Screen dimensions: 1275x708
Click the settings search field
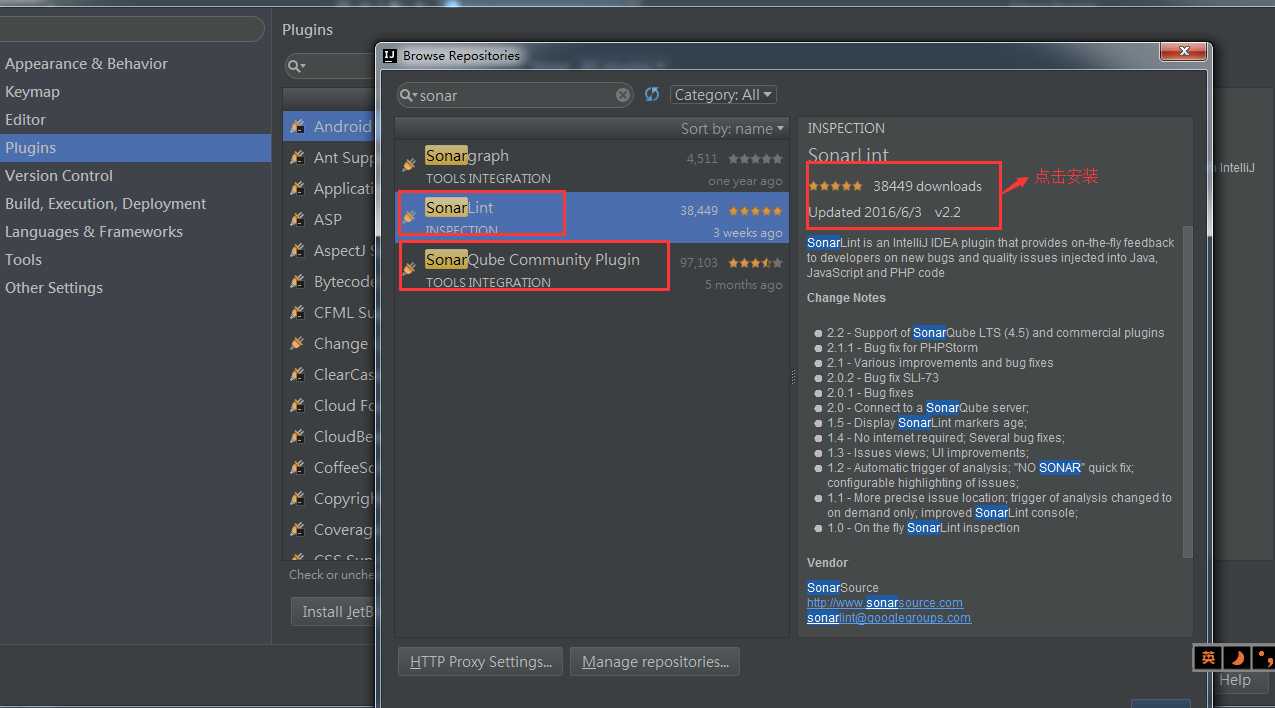(x=130, y=29)
